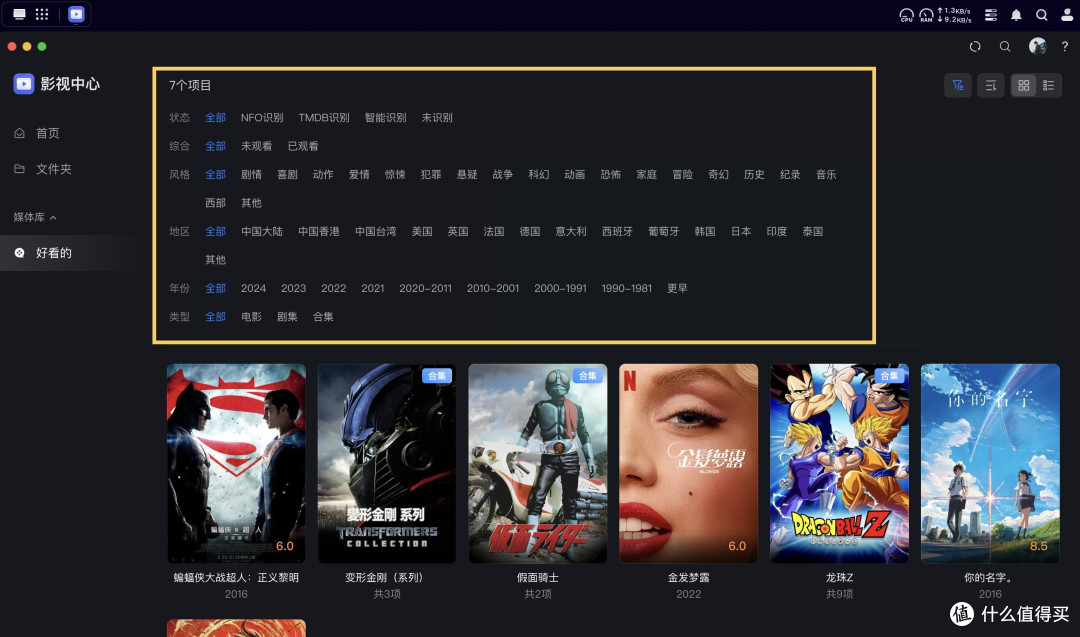The height and width of the screenshot is (637, 1080).
Task: Filter region by 中国香港
Action: pos(319,231)
